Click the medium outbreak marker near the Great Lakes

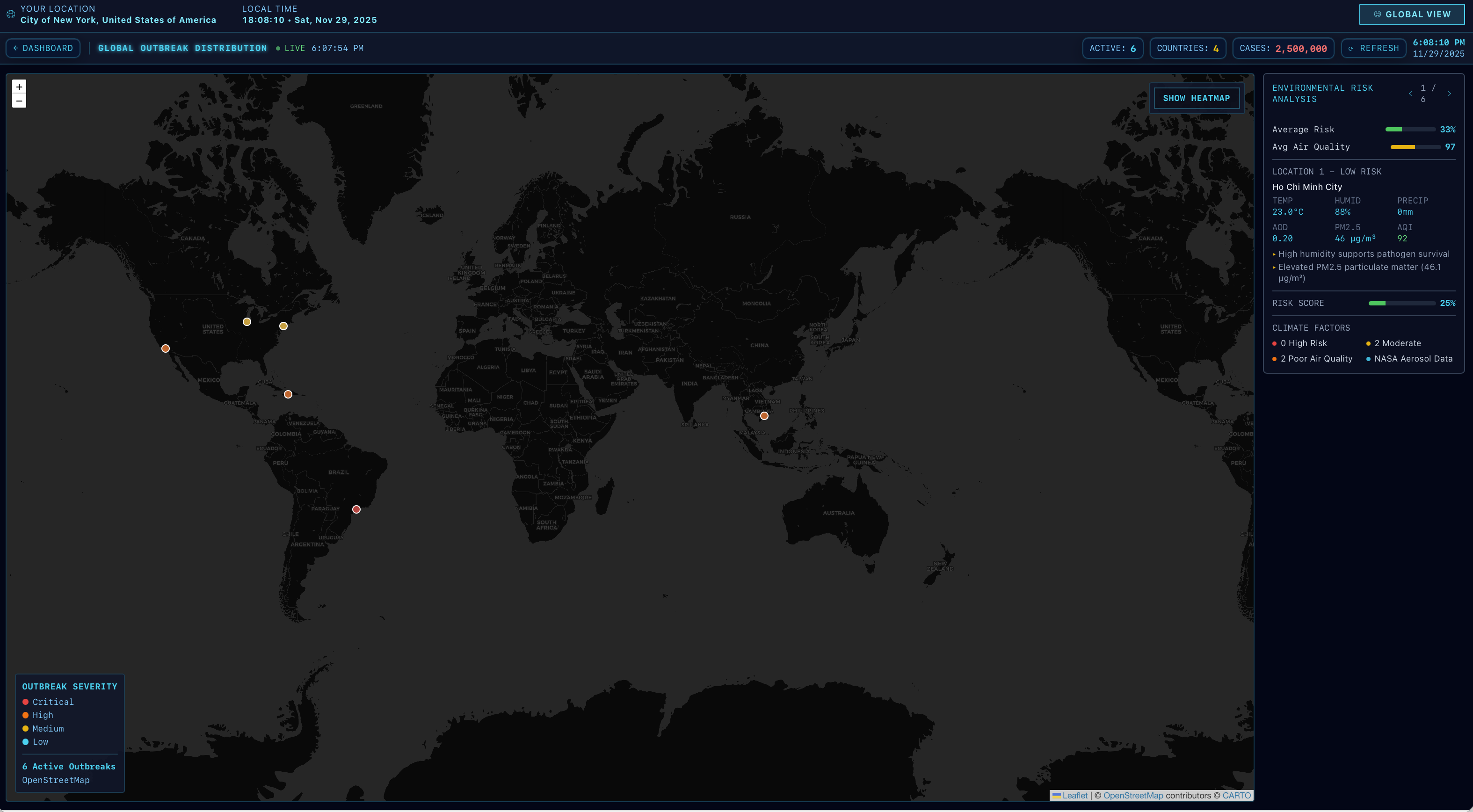pos(247,321)
